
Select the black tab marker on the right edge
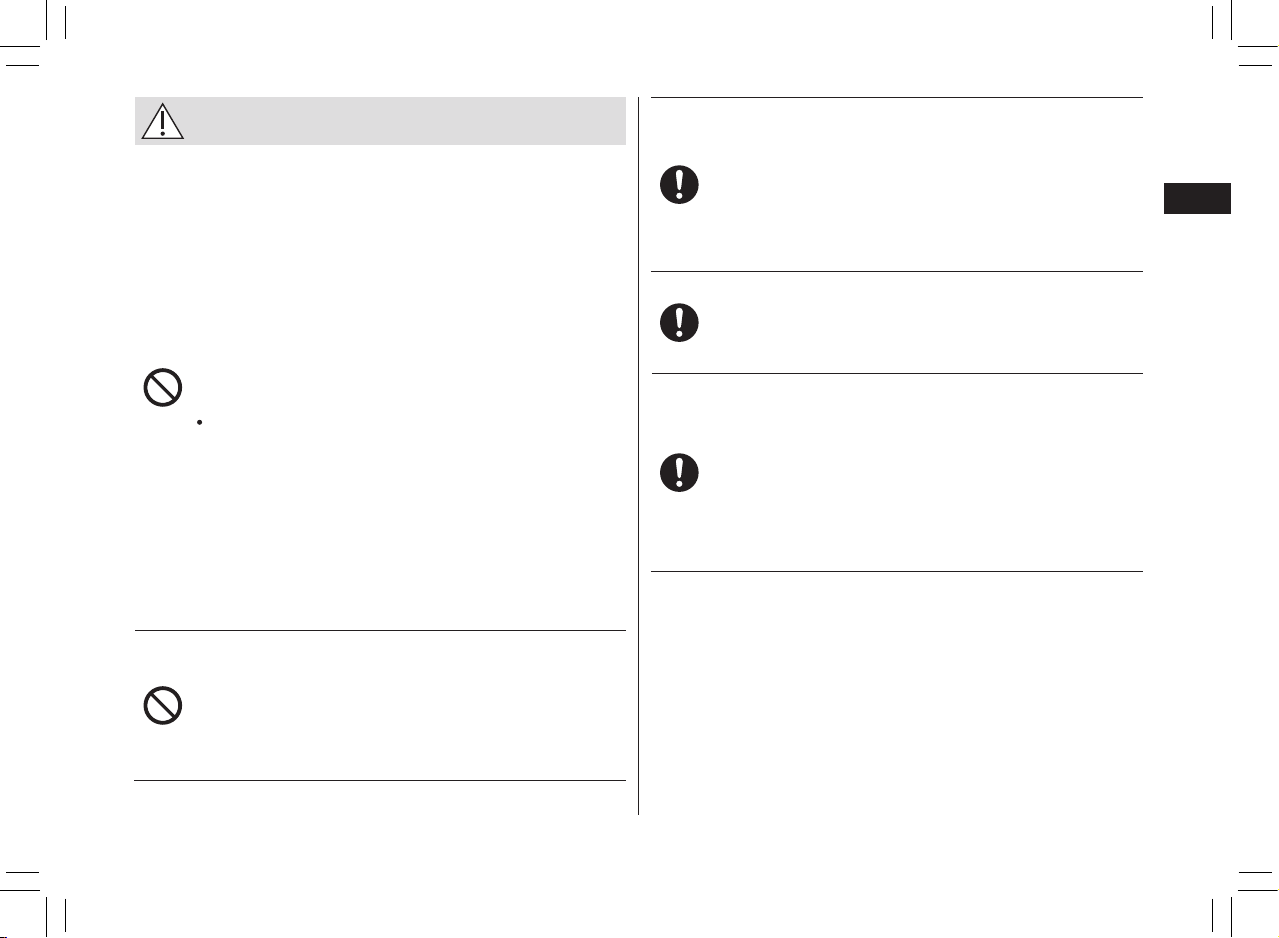(x=1197, y=198)
